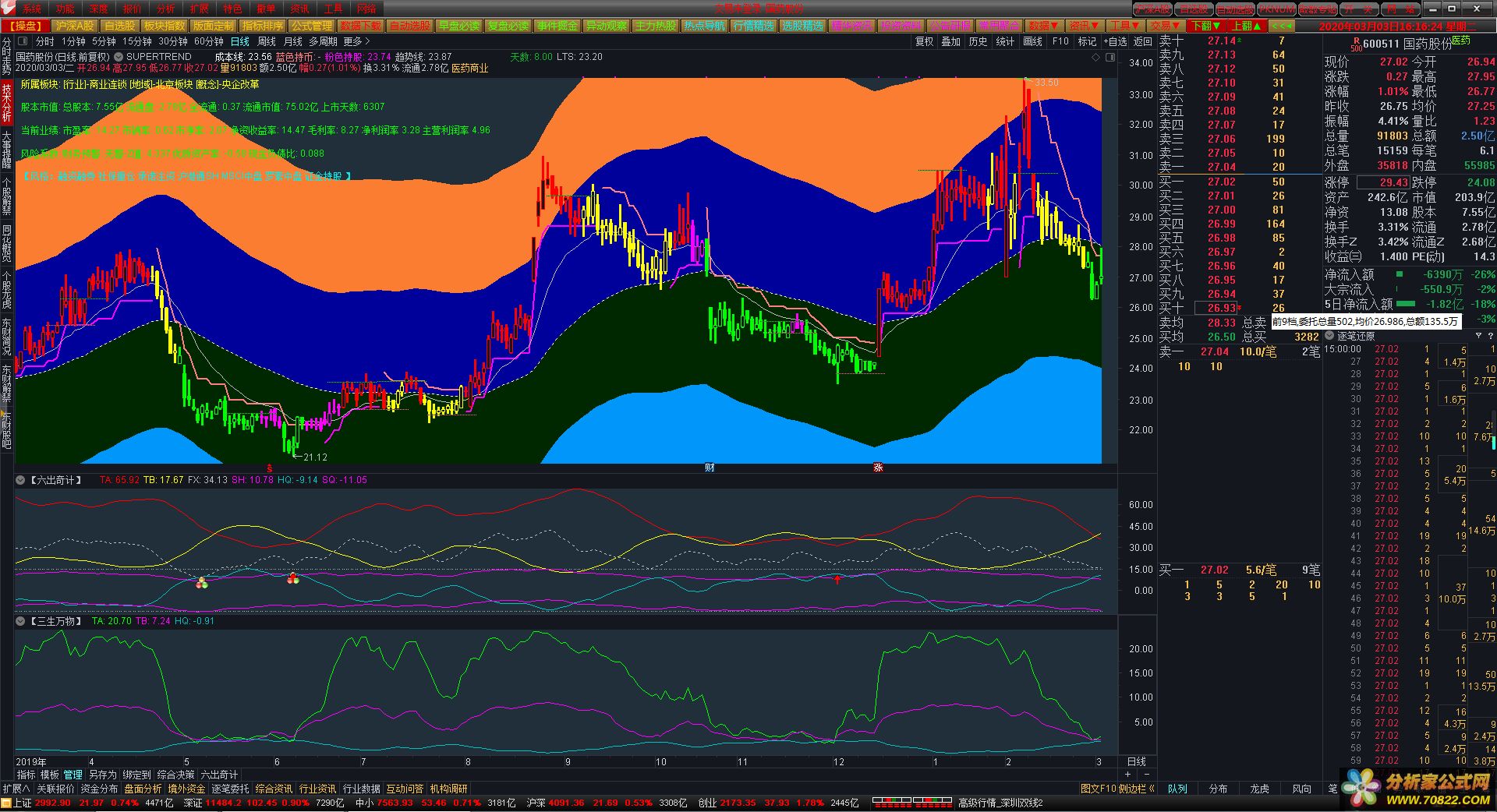Toggle the 六出奇计 indicator panel circle
The image size is (1497, 812).
21,480
